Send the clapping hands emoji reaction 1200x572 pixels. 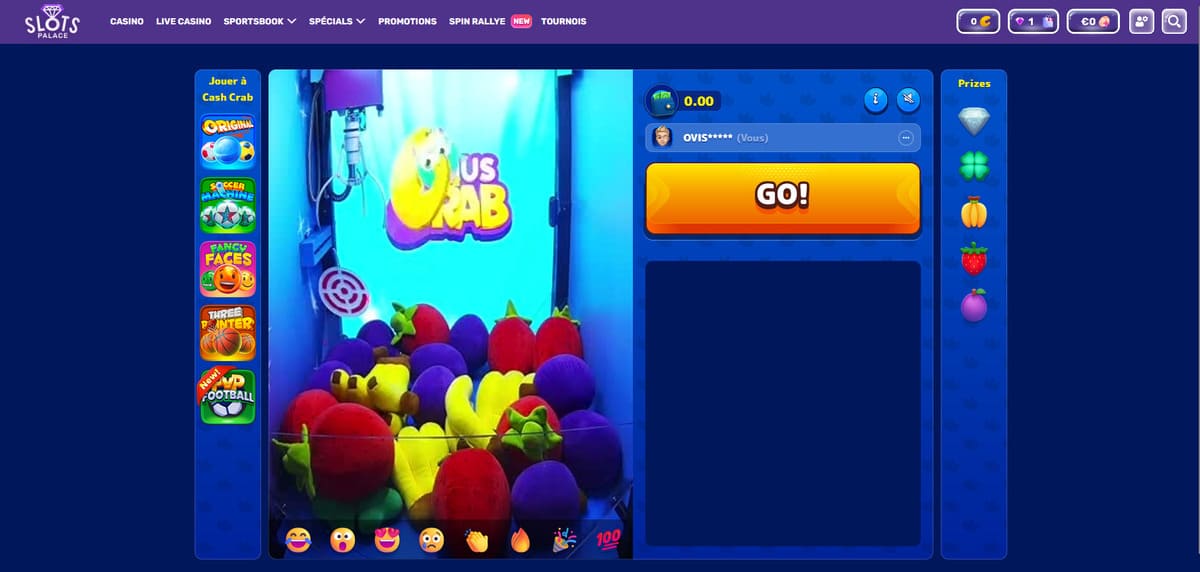point(476,540)
